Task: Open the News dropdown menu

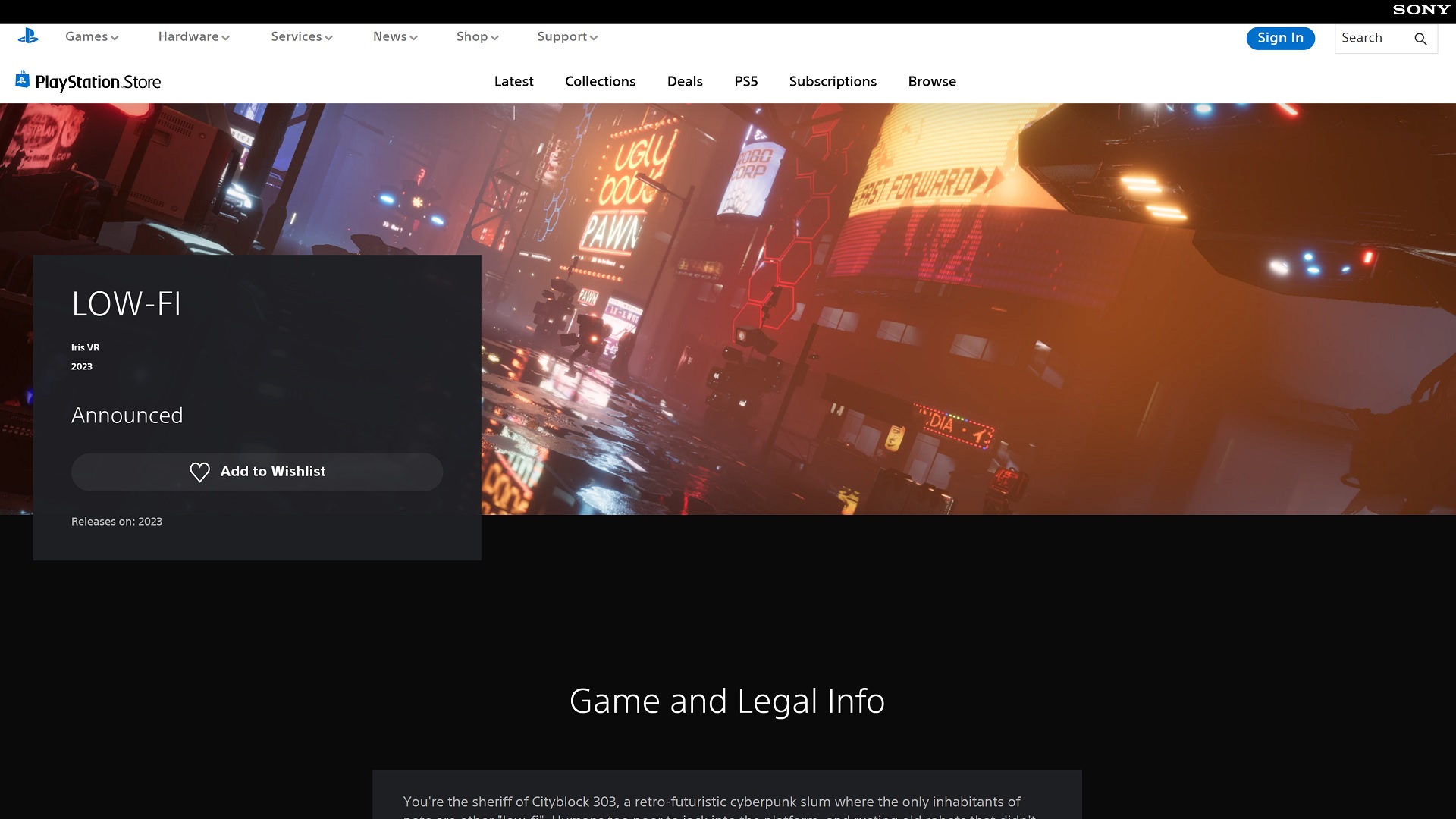Action: pos(394,36)
